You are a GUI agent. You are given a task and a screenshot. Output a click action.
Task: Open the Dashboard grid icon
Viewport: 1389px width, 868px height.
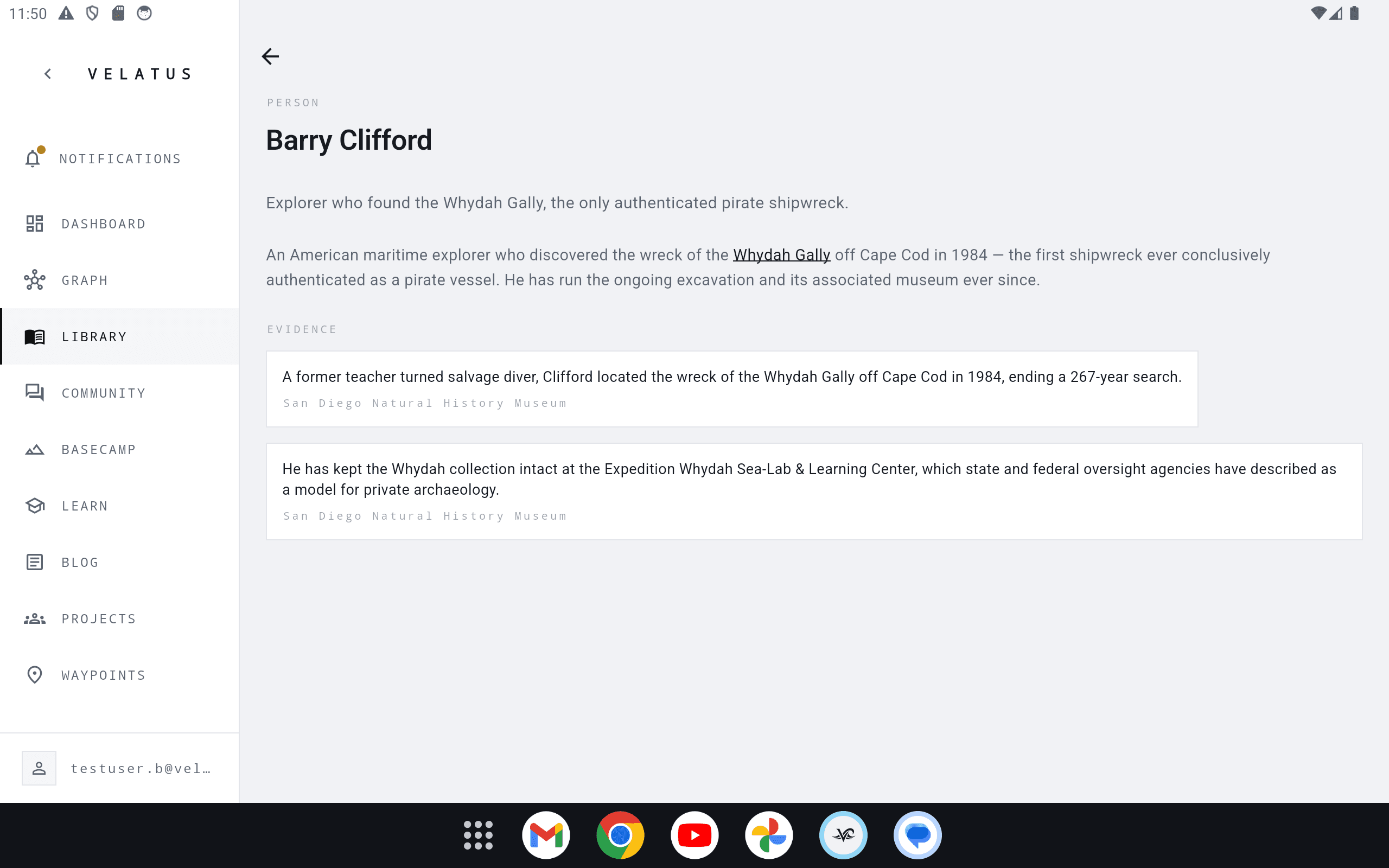click(34, 224)
